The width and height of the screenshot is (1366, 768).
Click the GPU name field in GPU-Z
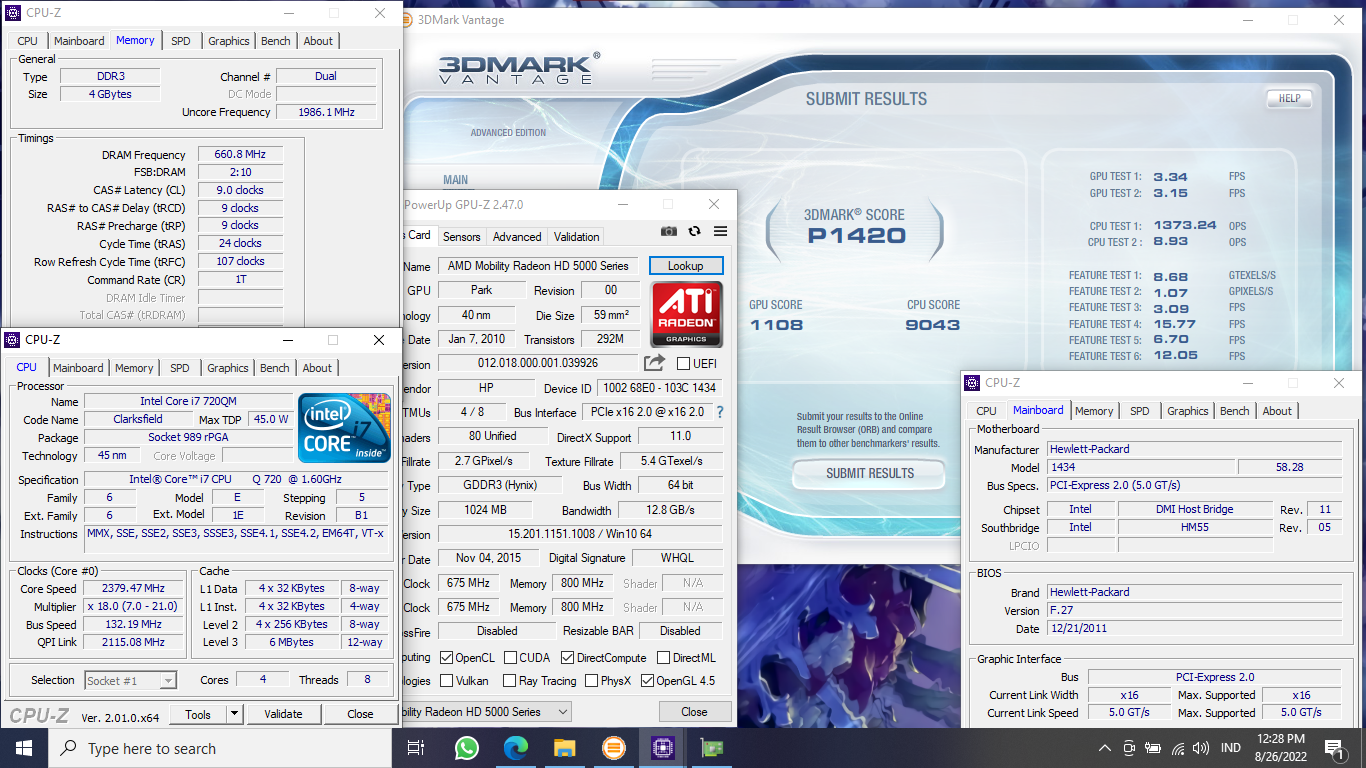pos(538,266)
